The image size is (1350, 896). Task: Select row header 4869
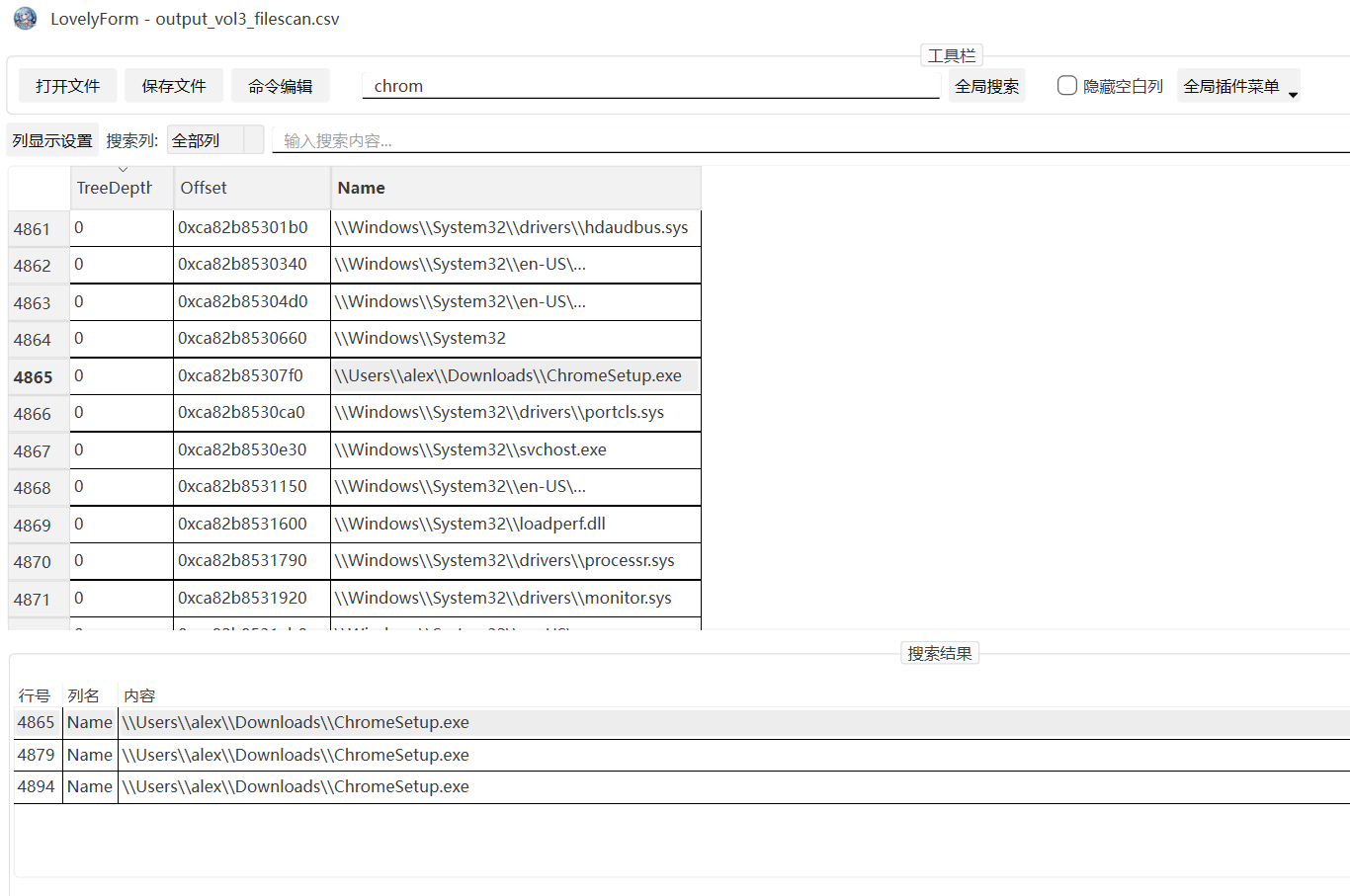pyautogui.click(x=39, y=526)
